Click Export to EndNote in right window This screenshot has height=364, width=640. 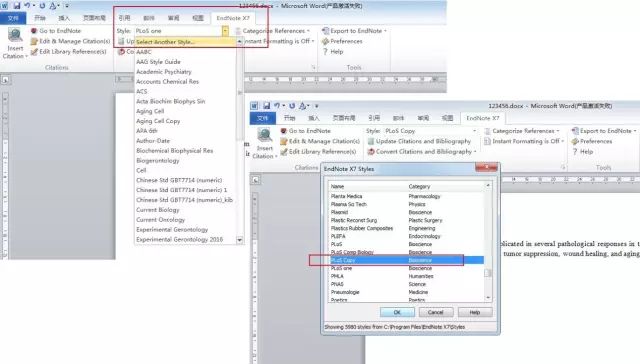pyautogui.click(x=604, y=131)
